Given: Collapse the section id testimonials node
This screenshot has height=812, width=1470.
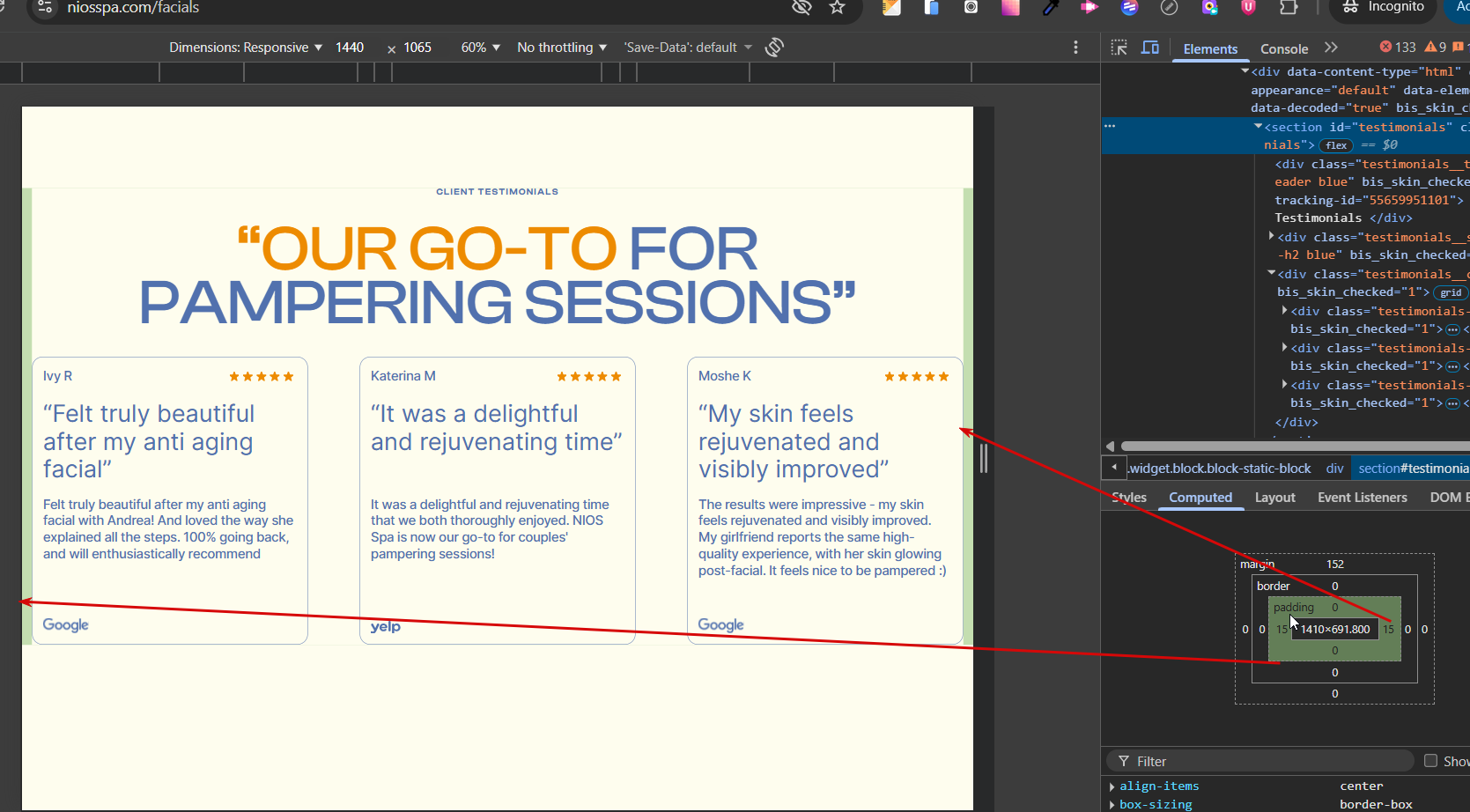Looking at the screenshot, I should (x=1258, y=127).
